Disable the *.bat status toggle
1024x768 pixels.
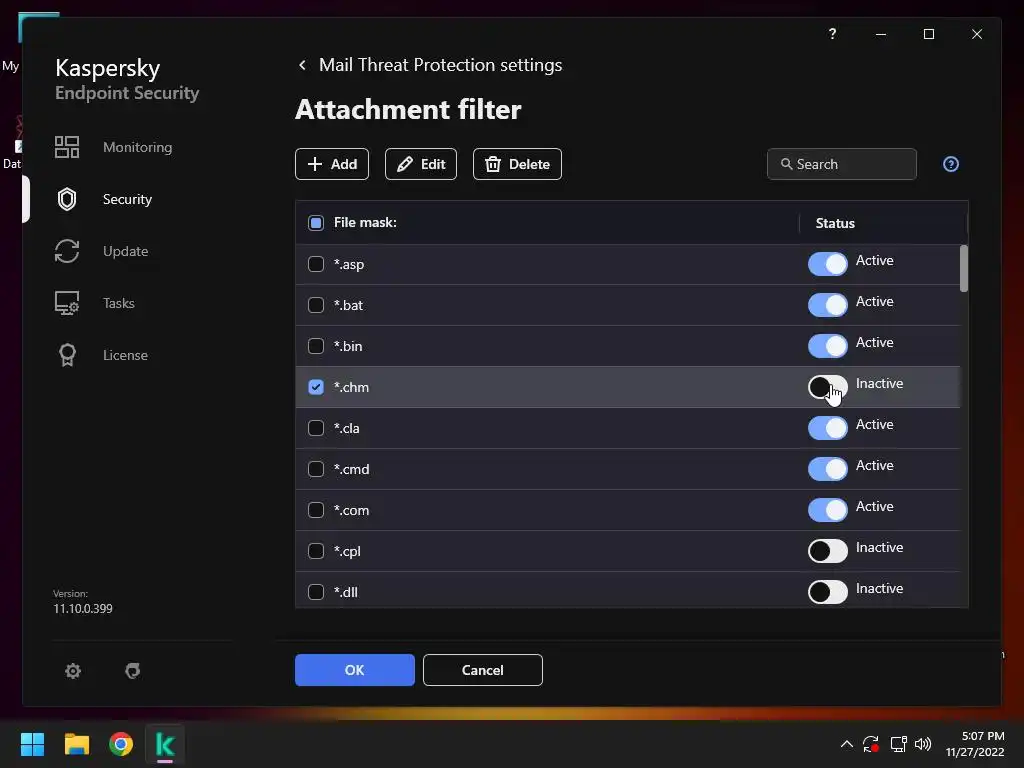(x=827, y=305)
